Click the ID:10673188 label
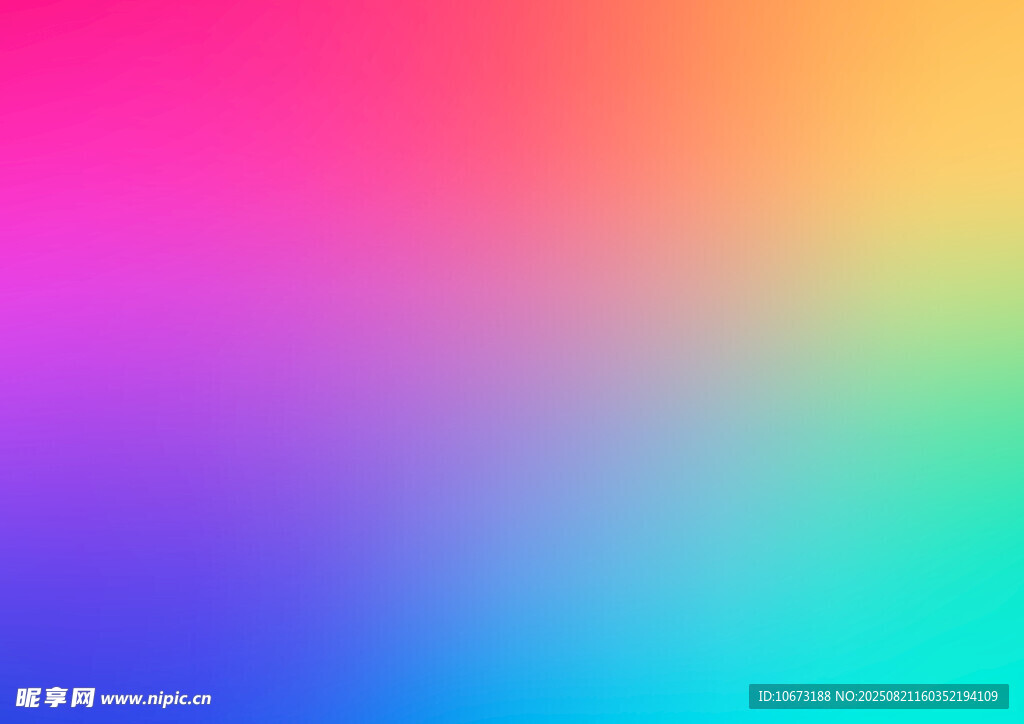The image size is (1024, 724). pos(794,696)
